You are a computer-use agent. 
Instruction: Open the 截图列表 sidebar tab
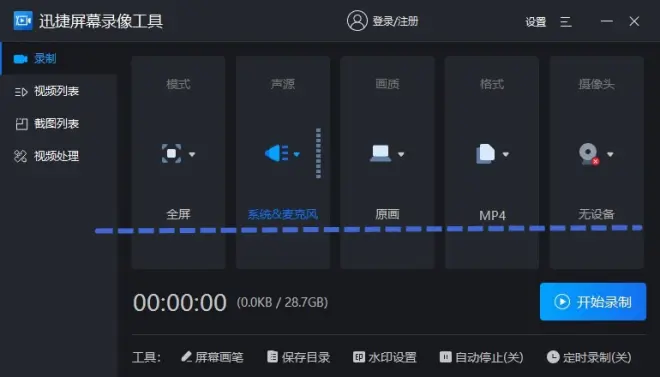pyautogui.click(x=59, y=124)
